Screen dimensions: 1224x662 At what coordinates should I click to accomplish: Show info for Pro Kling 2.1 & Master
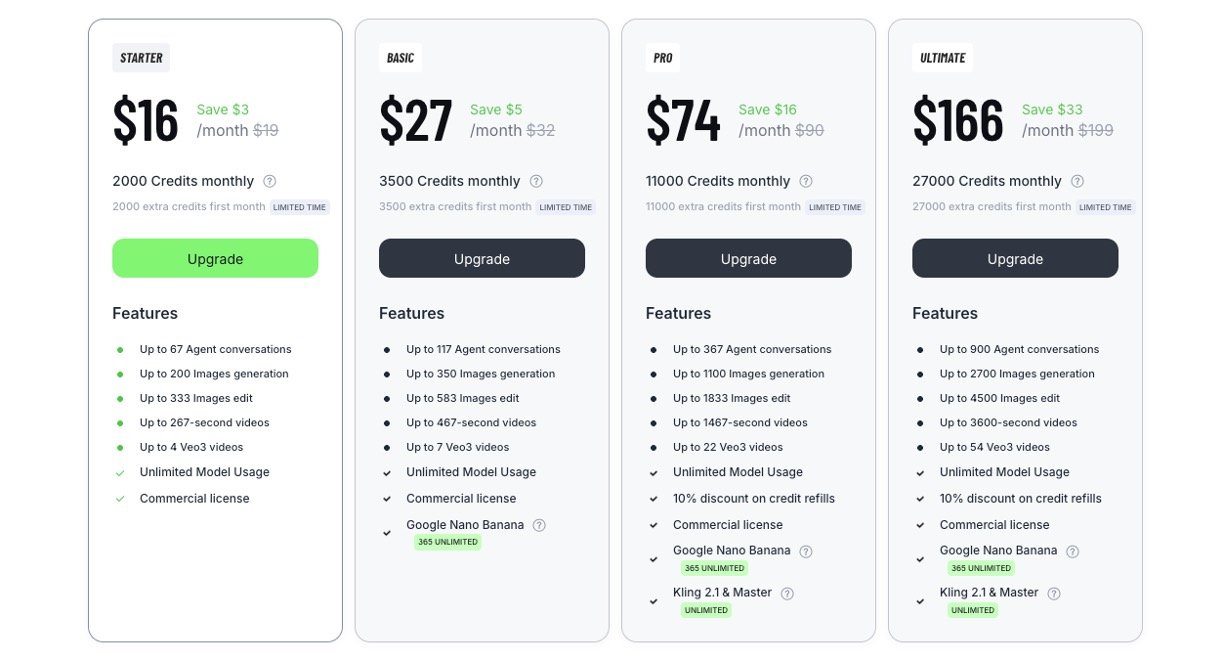click(x=787, y=593)
